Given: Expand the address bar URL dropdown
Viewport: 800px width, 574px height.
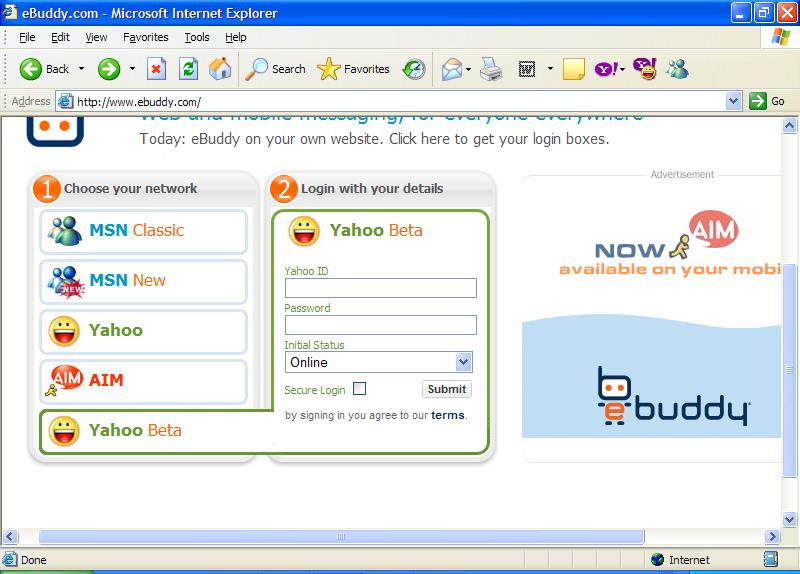Looking at the screenshot, I should pos(733,101).
